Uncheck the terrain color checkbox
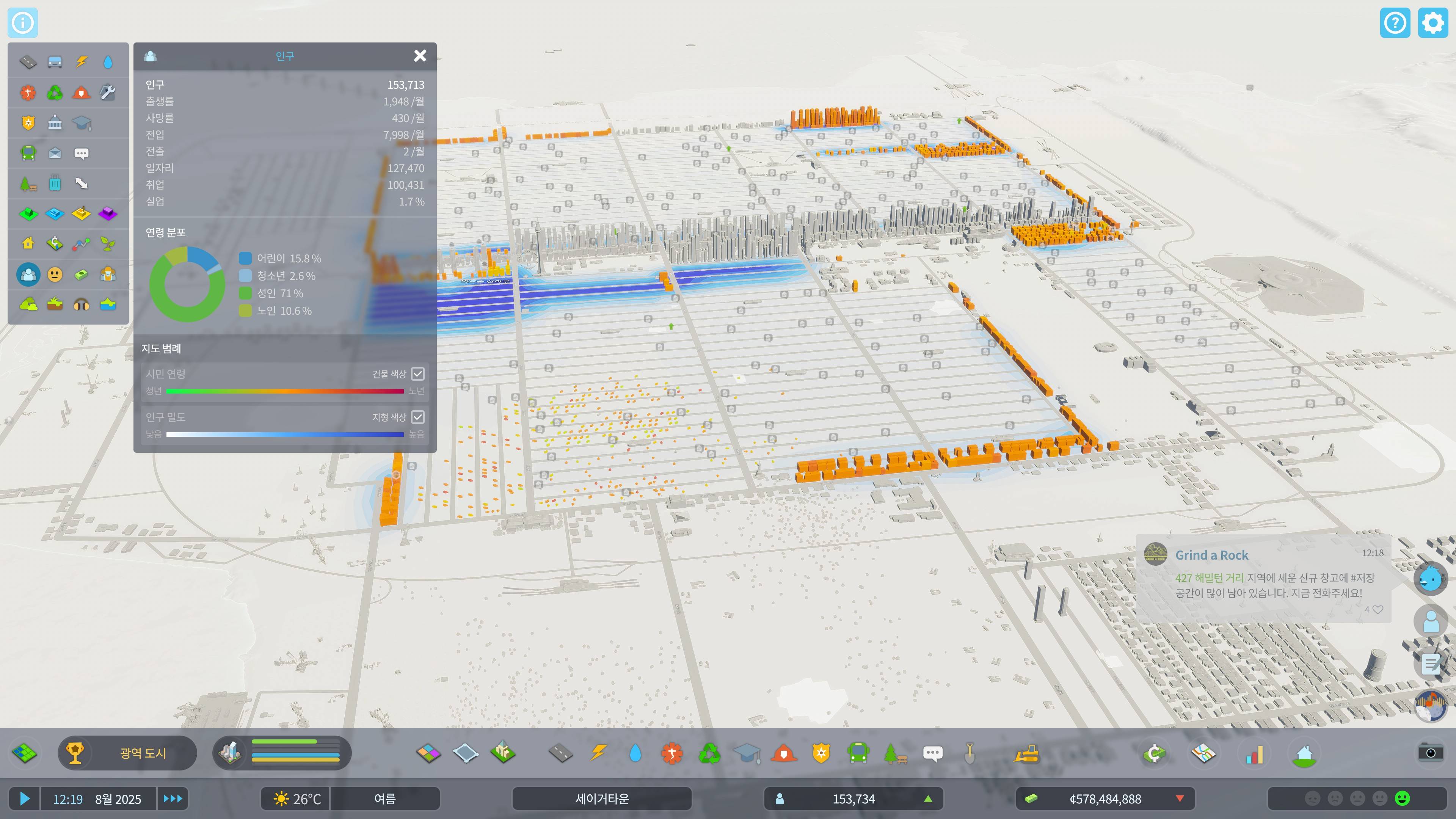This screenshot has height=819, width=1456. coord(418,417)
